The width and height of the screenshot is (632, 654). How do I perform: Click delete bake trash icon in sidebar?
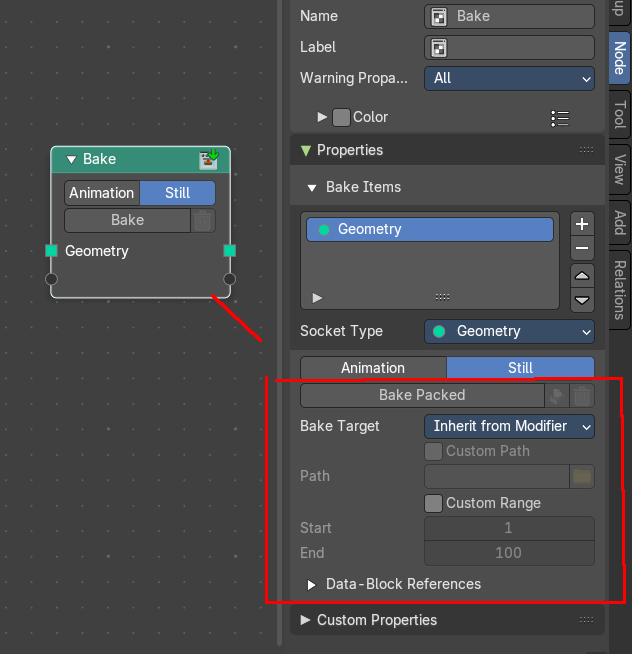point(582,395)
